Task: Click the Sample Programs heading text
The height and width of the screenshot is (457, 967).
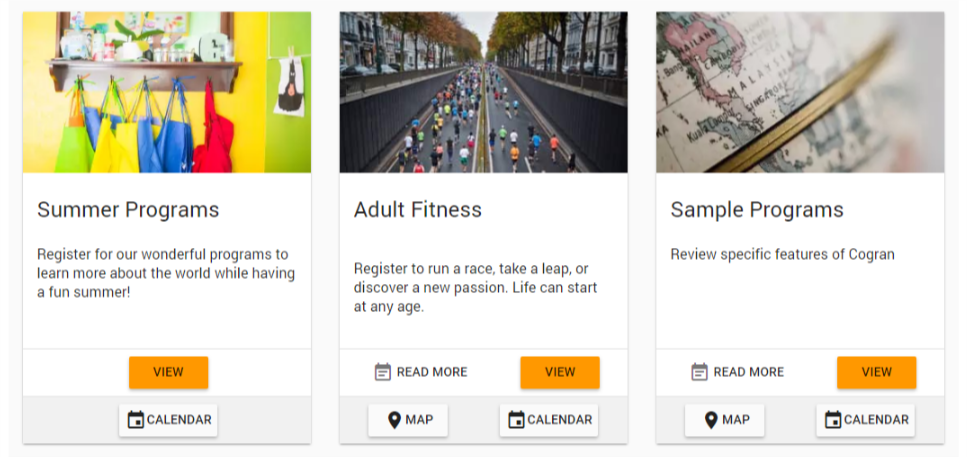Action: [x=757, y=210]
